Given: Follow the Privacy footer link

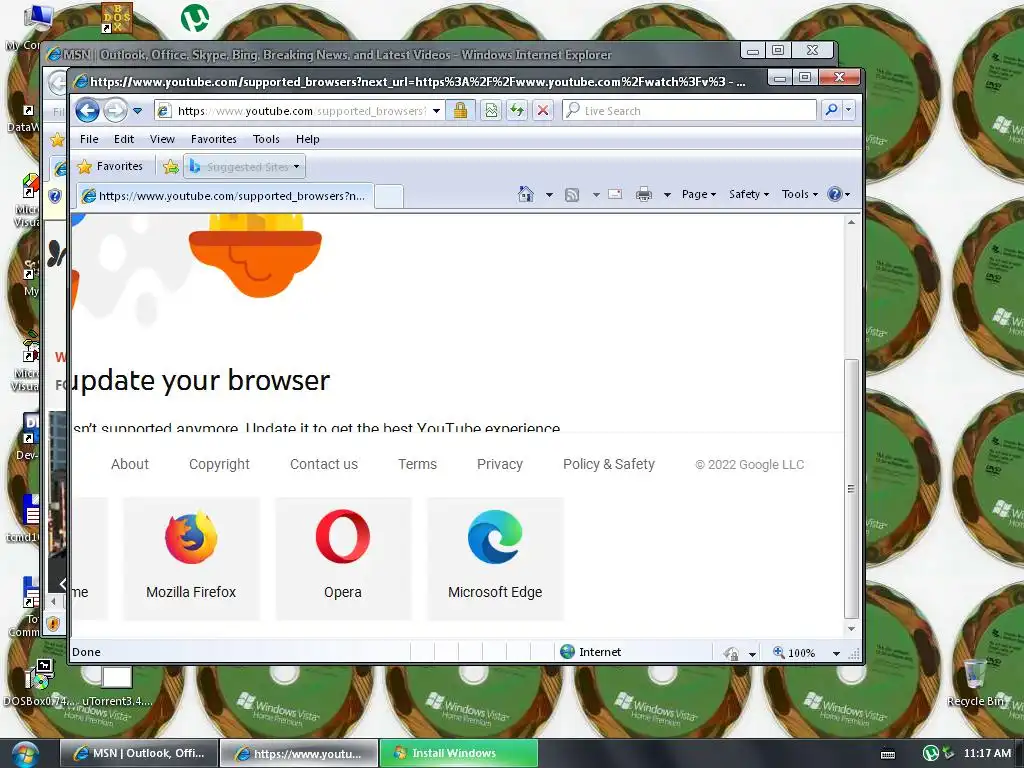Looking at the screenshot, I should pos(500,464).
